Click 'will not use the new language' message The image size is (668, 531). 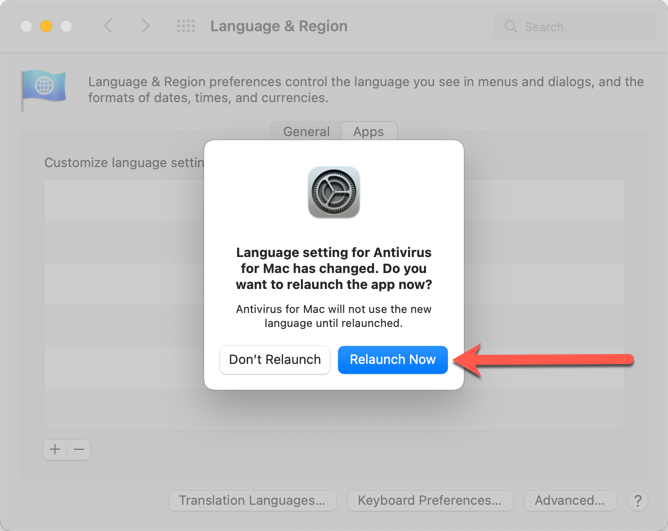pyautogui.click(x=334, y=316)
